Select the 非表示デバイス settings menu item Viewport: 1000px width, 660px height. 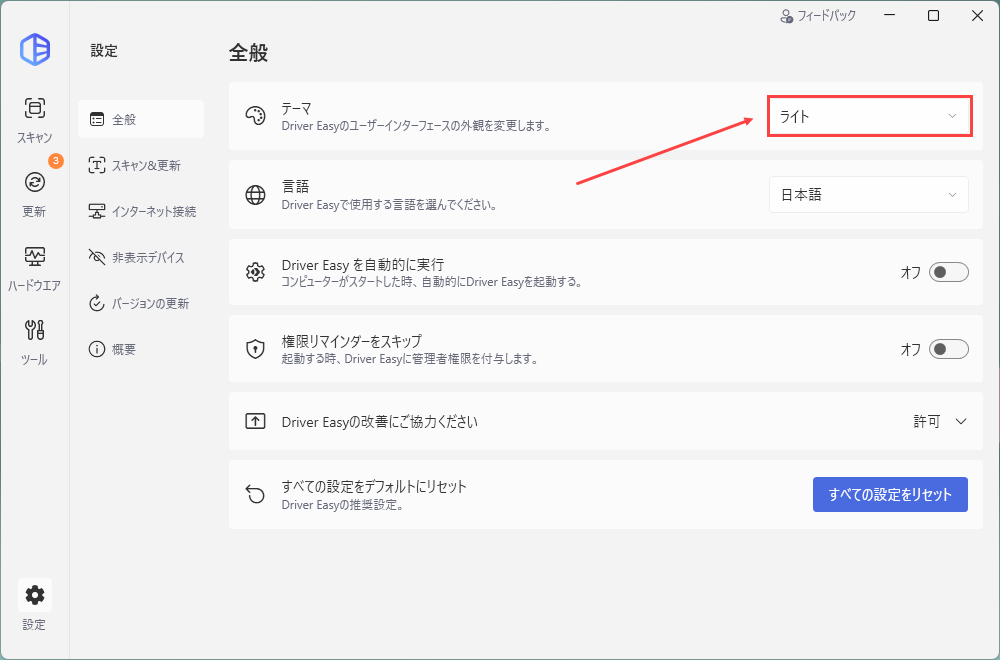click(x=141, y=257)
